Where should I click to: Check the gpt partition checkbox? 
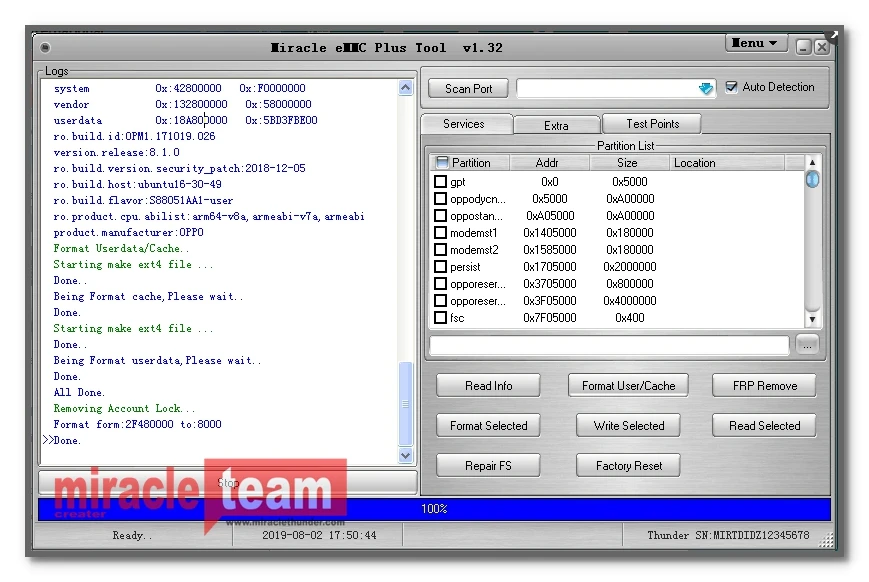coord(440,182)
